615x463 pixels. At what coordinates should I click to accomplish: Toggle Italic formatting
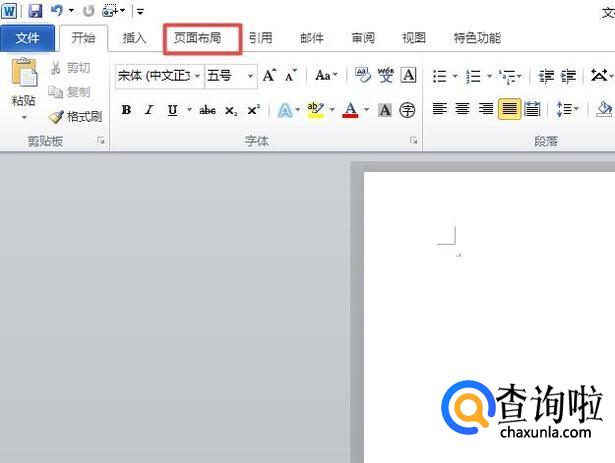click(x=149, y=110)
